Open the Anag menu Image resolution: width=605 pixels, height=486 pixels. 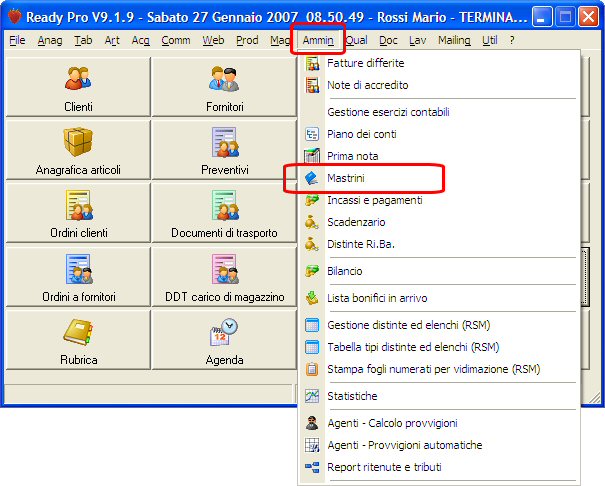50,40
